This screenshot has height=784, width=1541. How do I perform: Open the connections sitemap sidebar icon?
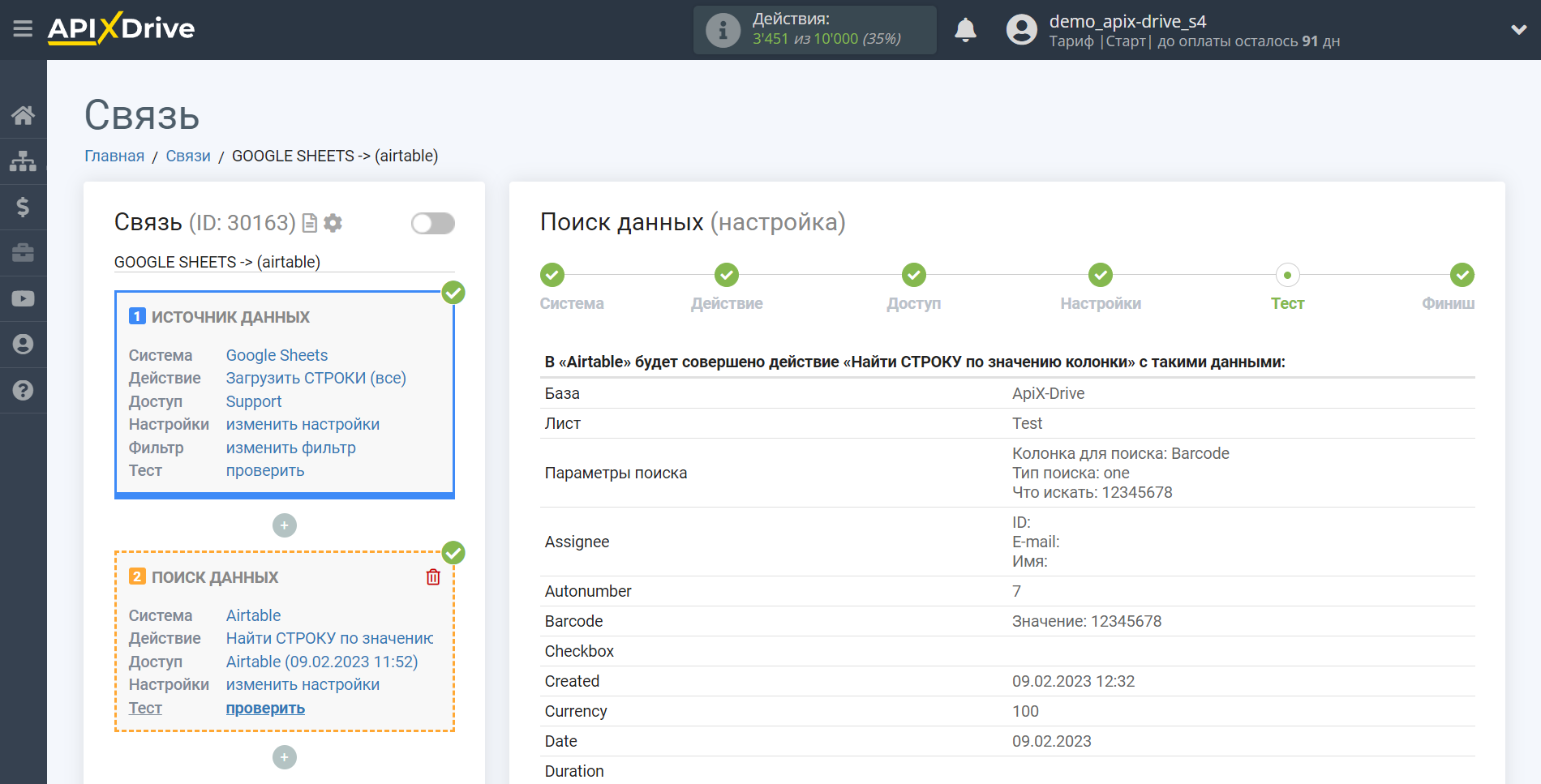point(23,161)
